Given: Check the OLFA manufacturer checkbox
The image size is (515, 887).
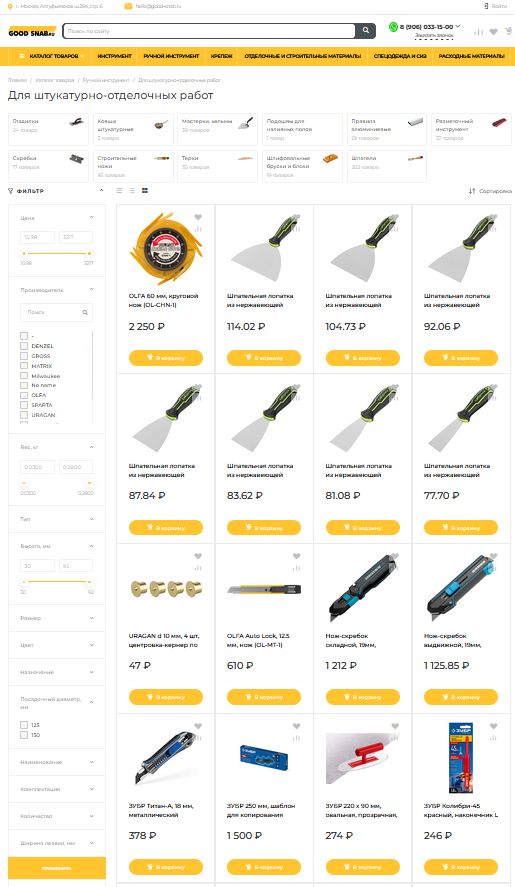Looking at the screenshot, I should pyautogui.click(x=24, y=395).
